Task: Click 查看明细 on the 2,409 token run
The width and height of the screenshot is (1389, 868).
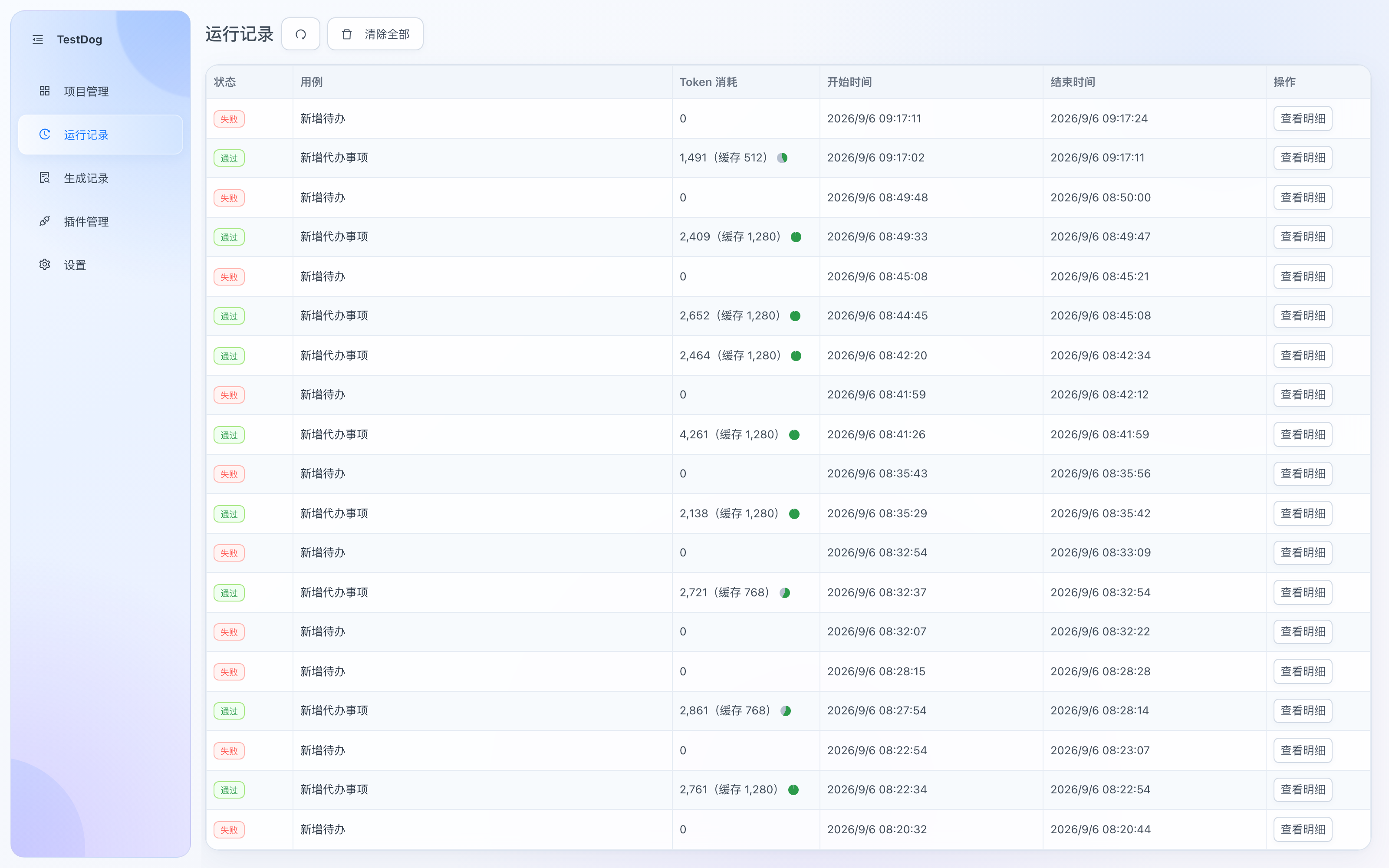Action: (x=1303, y=237)
